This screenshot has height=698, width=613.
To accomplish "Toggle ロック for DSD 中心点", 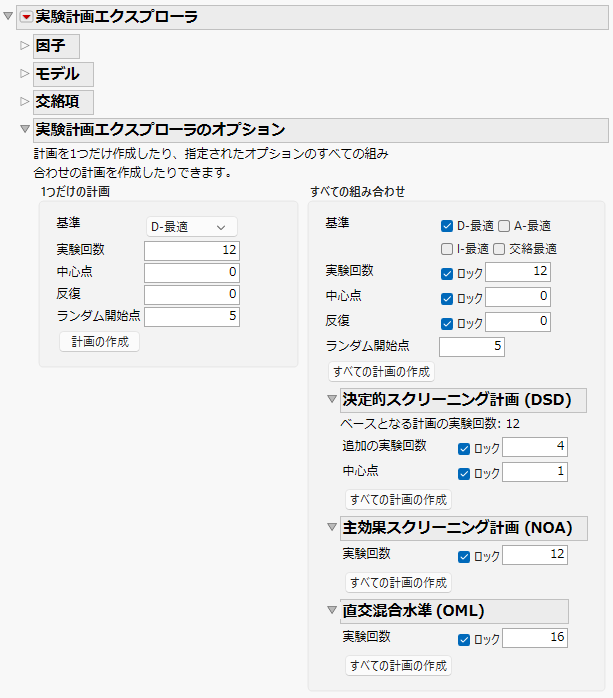I will pyautogui.click(x=464, y=474).
